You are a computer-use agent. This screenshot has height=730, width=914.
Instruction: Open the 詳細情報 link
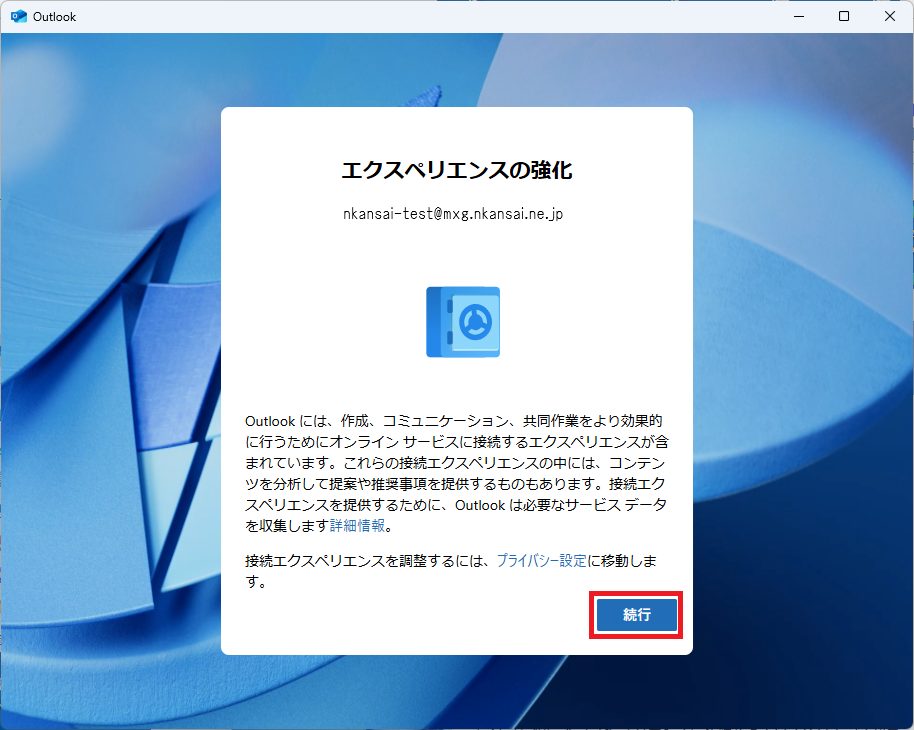(x=357, y=526)
